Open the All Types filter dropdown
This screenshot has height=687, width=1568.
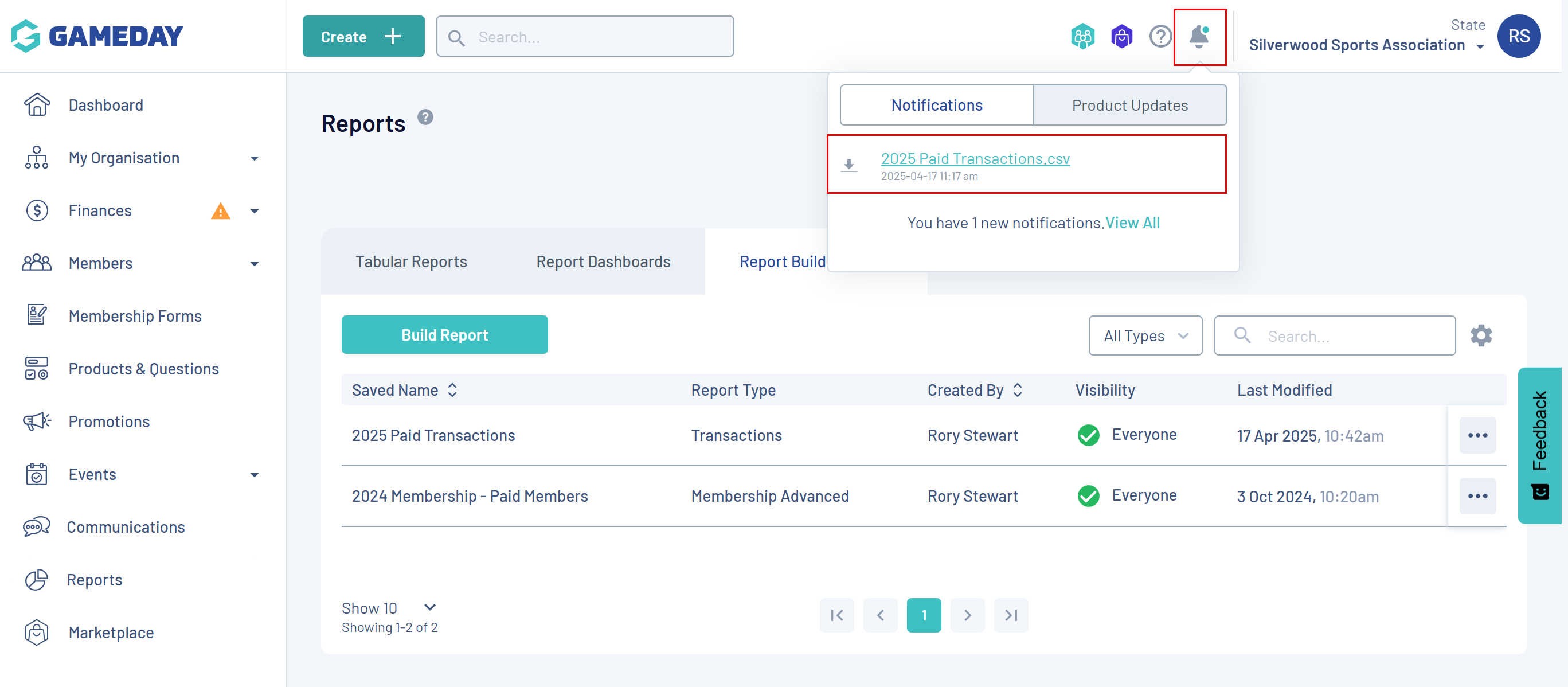pyautogui.click(x=1145, y=335)
